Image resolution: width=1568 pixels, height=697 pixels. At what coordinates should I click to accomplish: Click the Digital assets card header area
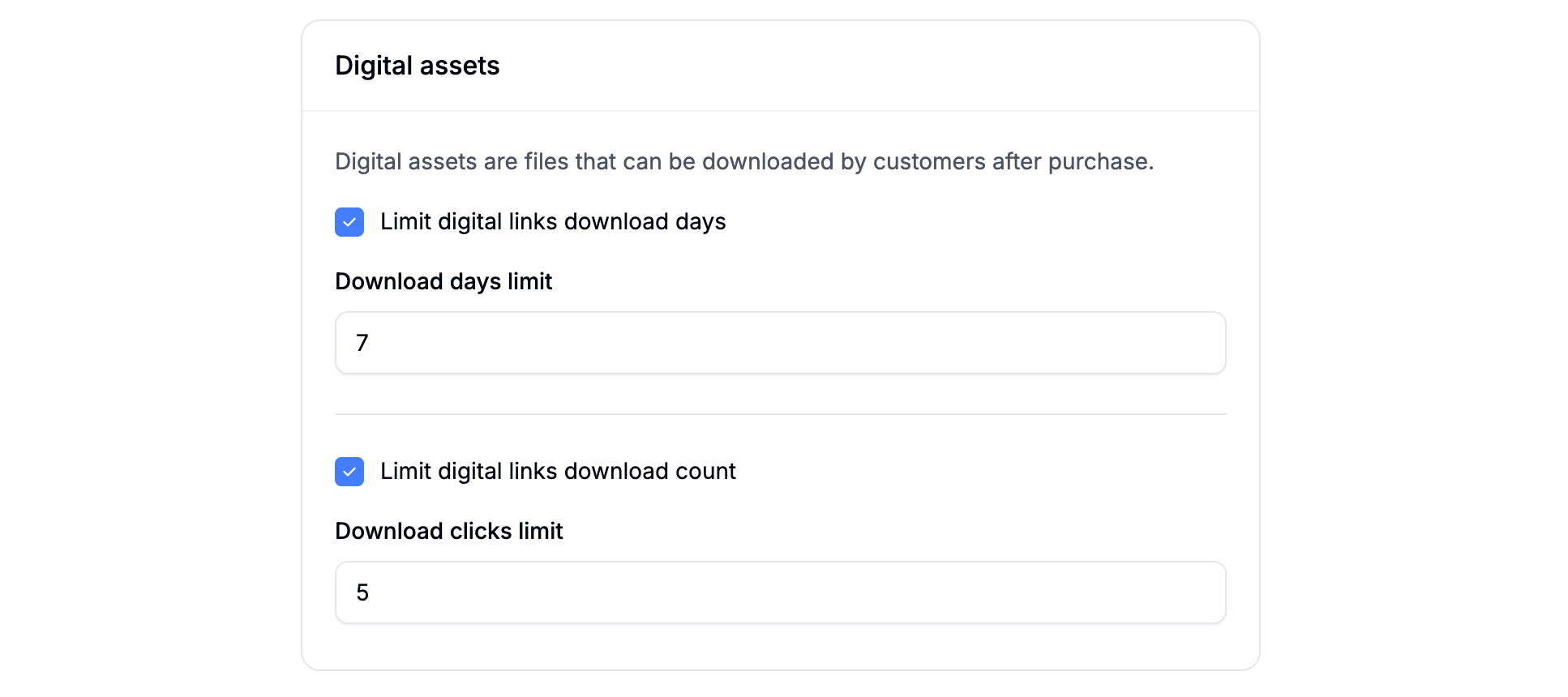click(x=778, y=65)
